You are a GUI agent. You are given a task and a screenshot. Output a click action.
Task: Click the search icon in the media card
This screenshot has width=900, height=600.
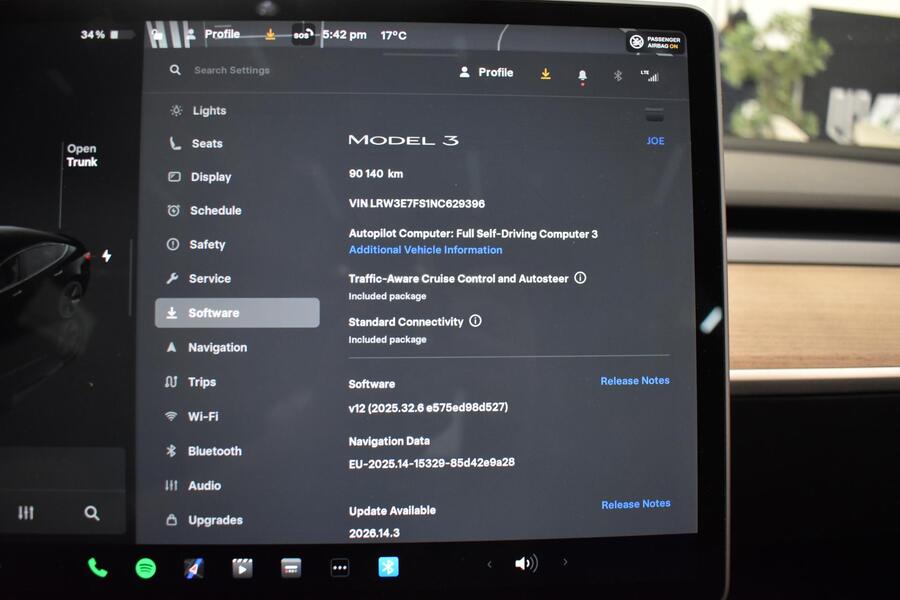[x=92, y=513]
